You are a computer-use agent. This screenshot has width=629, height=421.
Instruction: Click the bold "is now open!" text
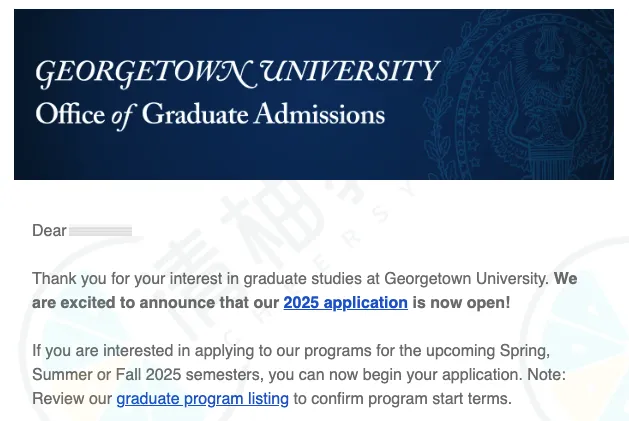point(461,303)
